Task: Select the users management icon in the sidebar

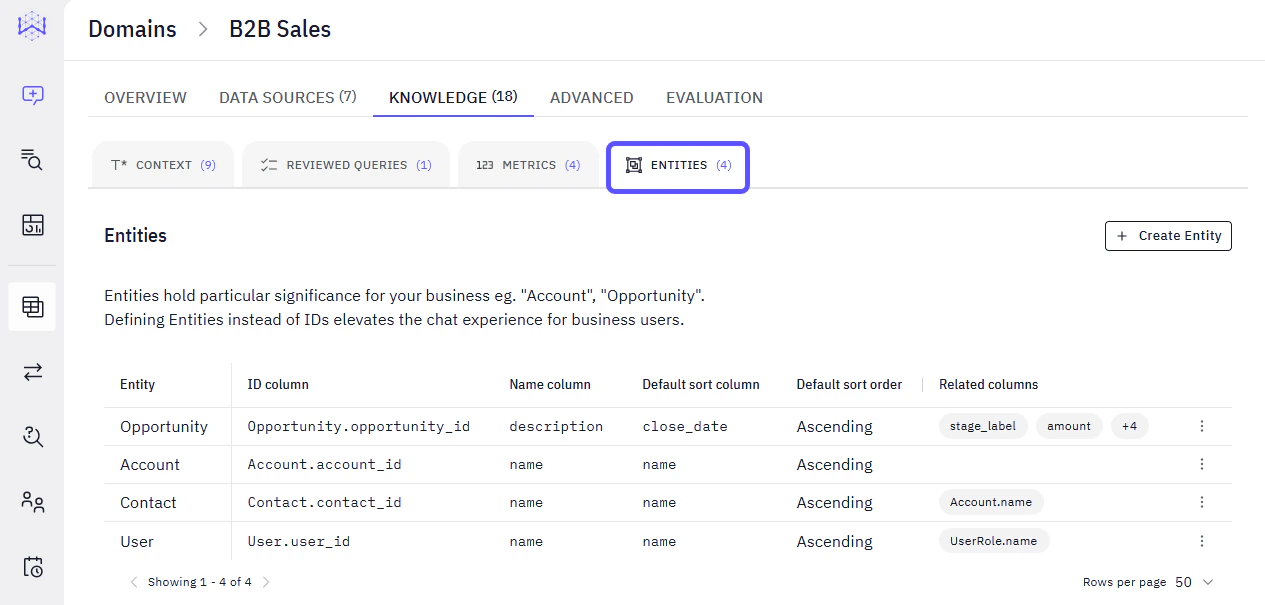Action: coord(31,502)
